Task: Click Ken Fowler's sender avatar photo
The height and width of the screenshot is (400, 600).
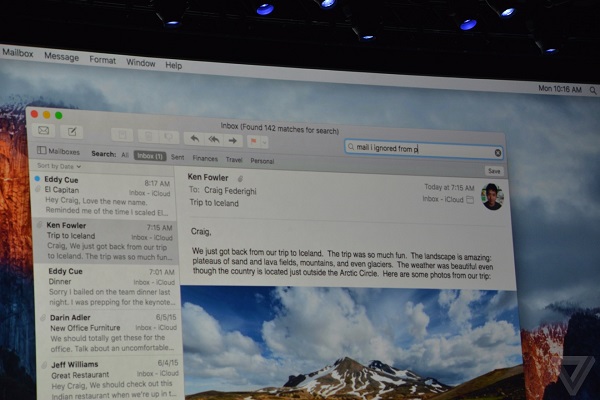Action: coord(492,196)
